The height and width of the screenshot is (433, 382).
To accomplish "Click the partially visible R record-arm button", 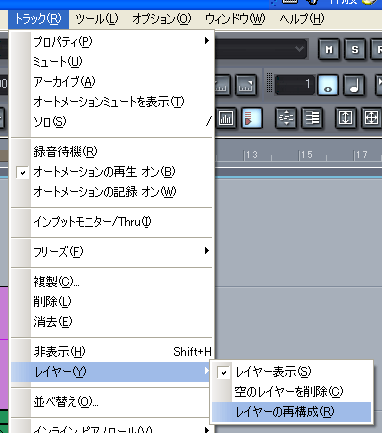I will [377, 50].
